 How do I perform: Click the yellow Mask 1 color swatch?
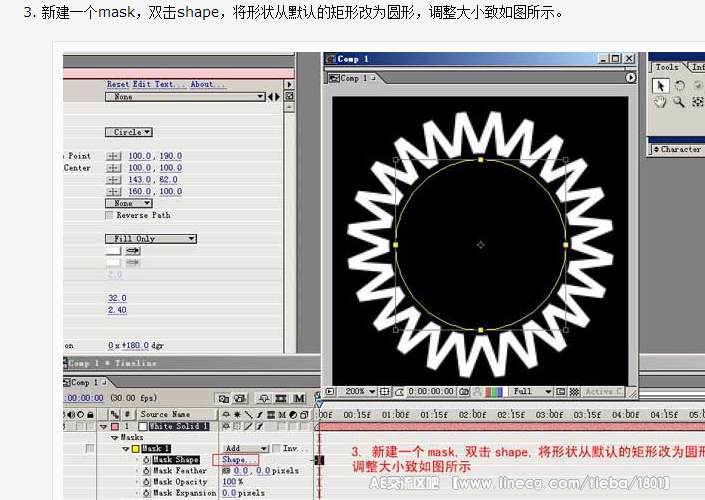pyautogui.click(x=135, y=449)
